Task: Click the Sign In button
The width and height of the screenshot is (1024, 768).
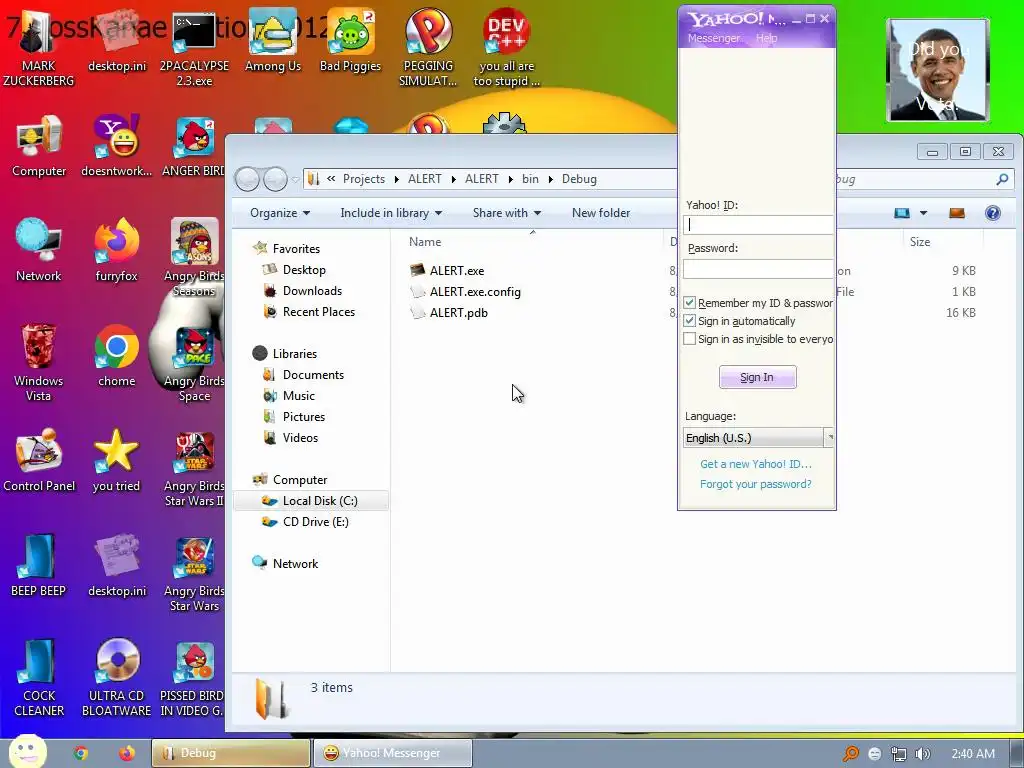Action: 758,377
